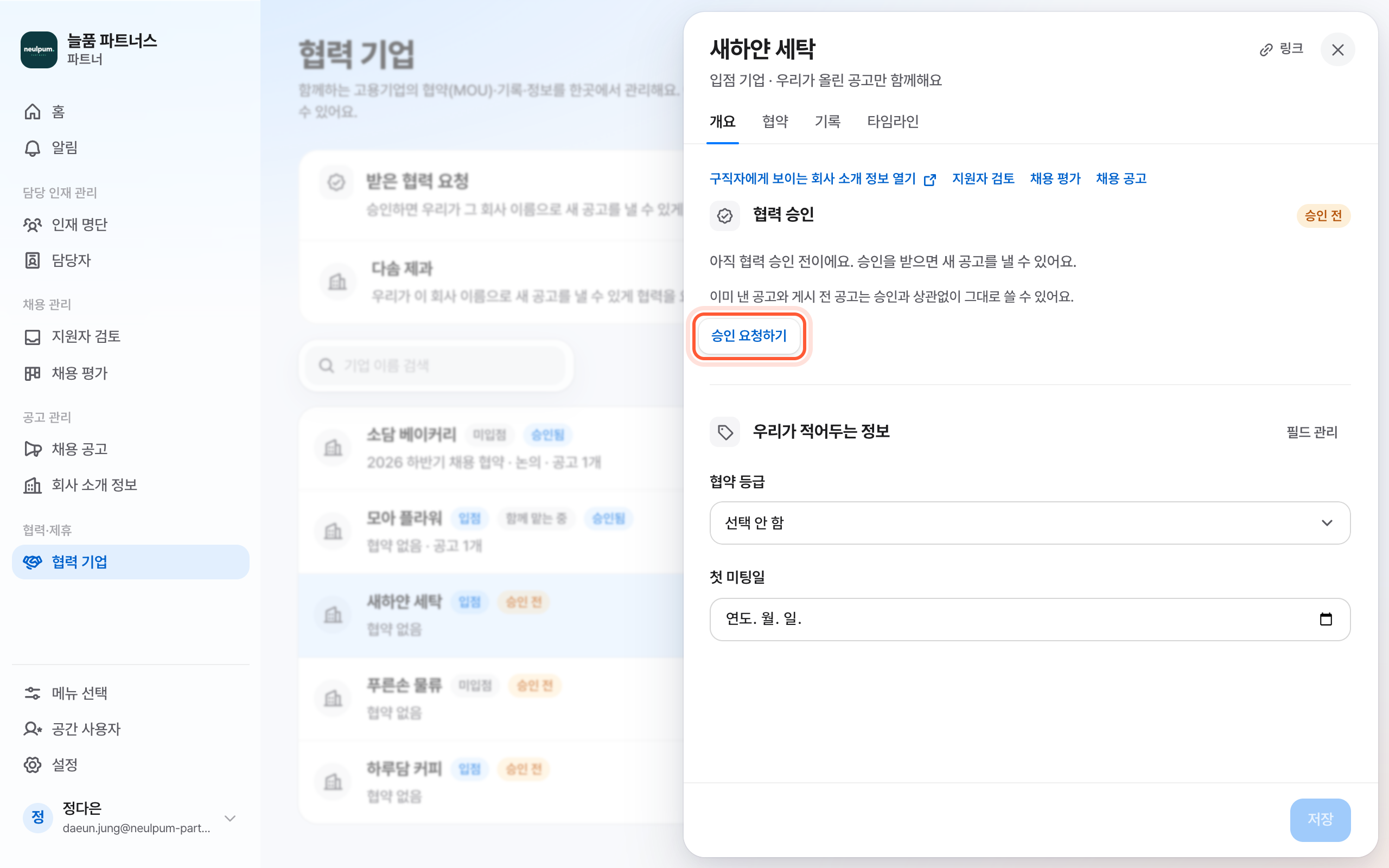
Task: Open 회사 소개 정보 page
Action: pos(130,485)
